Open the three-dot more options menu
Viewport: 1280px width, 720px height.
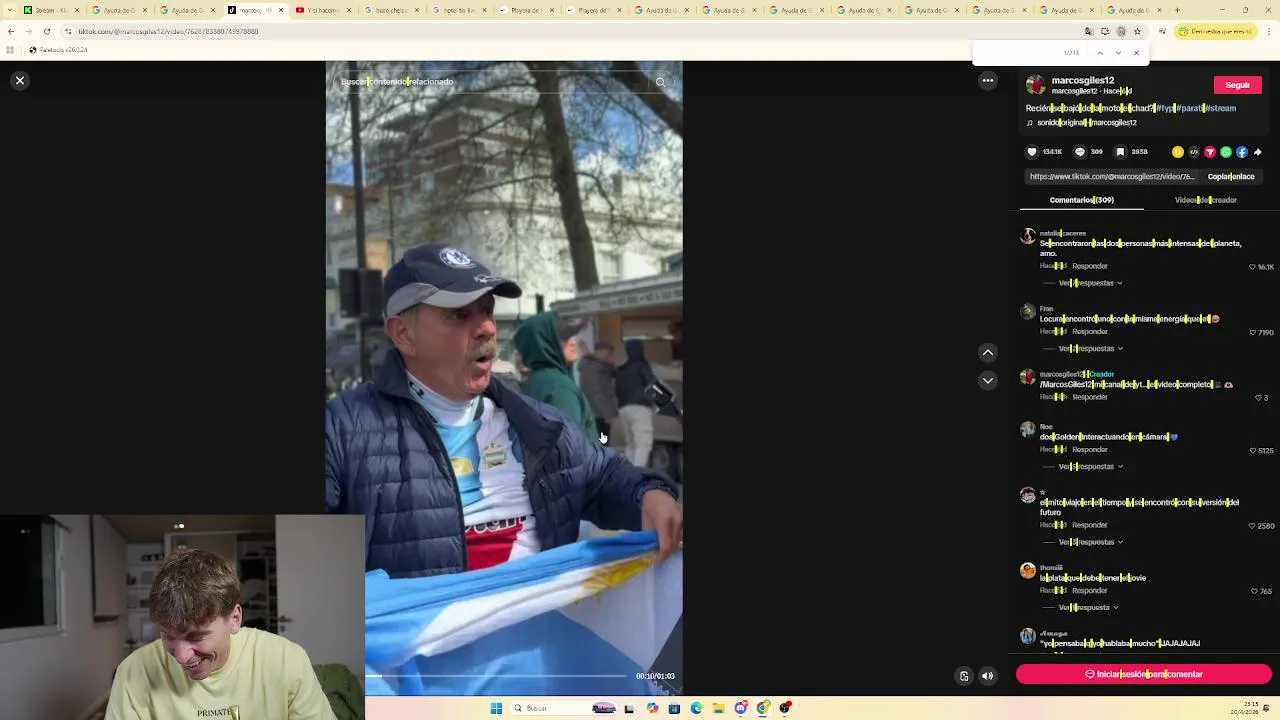[x=988, y=80]
